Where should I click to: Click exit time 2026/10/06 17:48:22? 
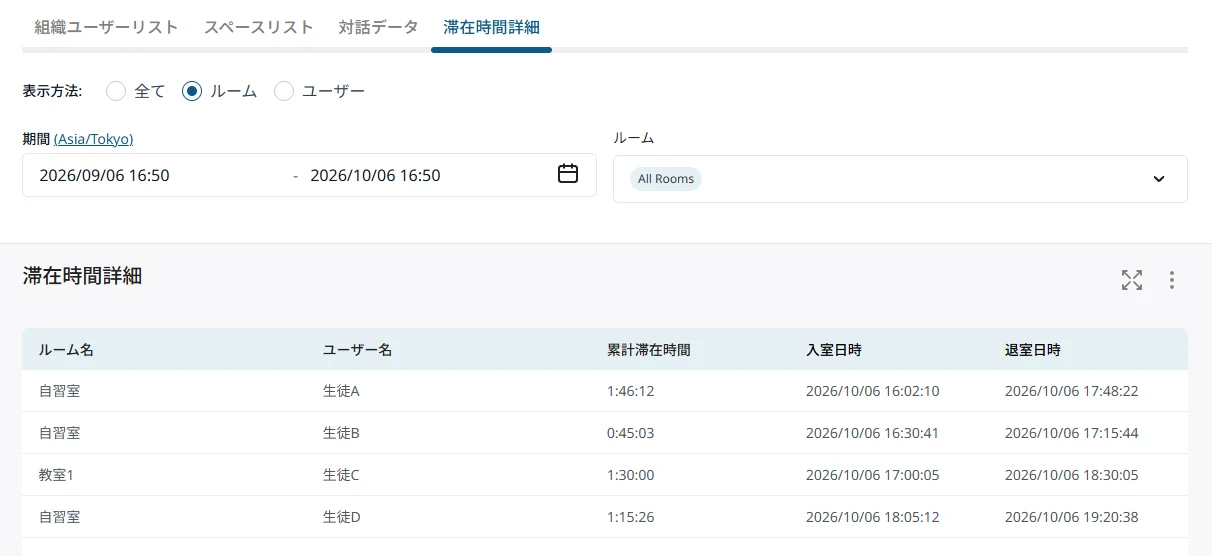pyautogui.click(x=1071, y=391)
